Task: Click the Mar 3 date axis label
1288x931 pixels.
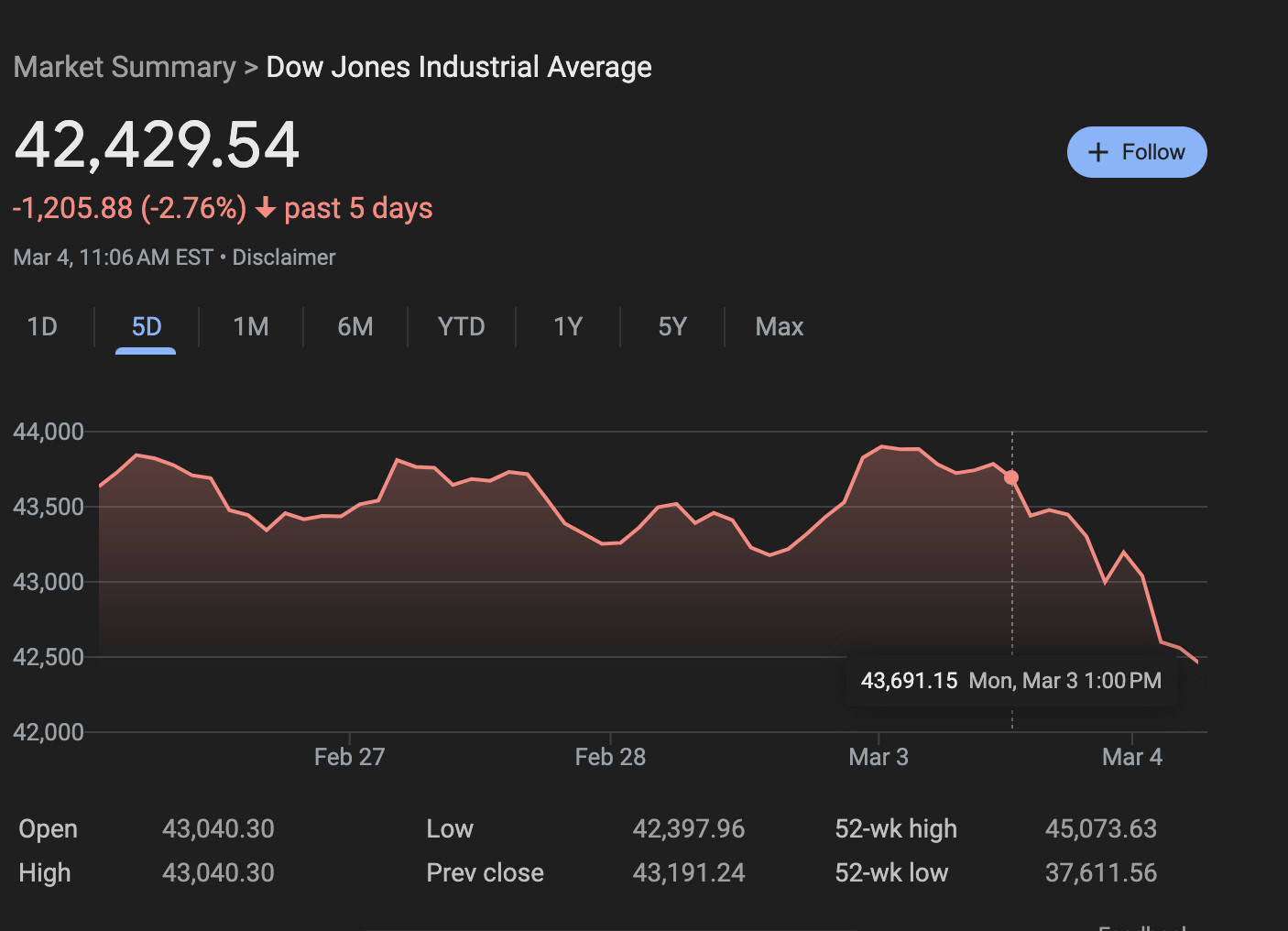Action: click(879, 757)
